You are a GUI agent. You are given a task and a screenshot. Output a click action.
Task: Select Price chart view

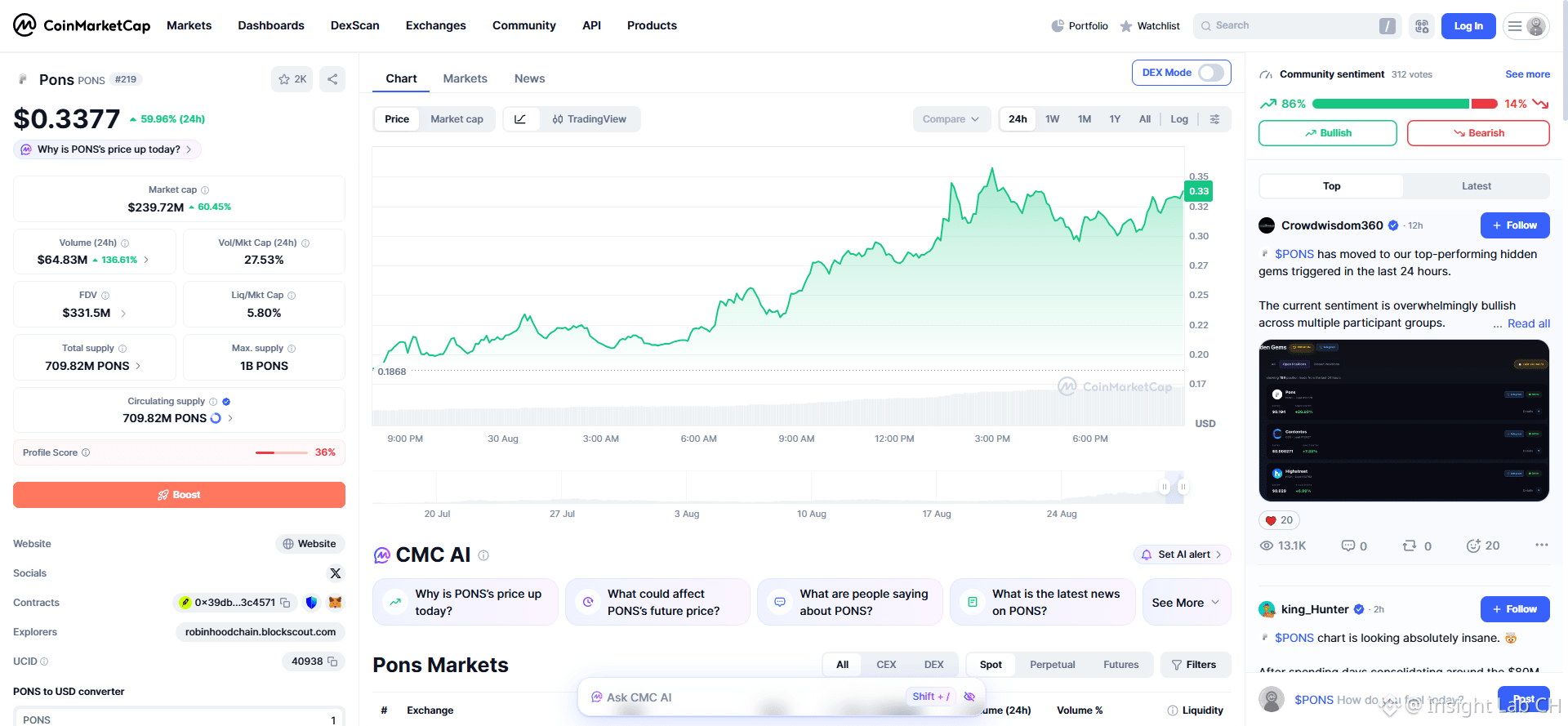397,119
